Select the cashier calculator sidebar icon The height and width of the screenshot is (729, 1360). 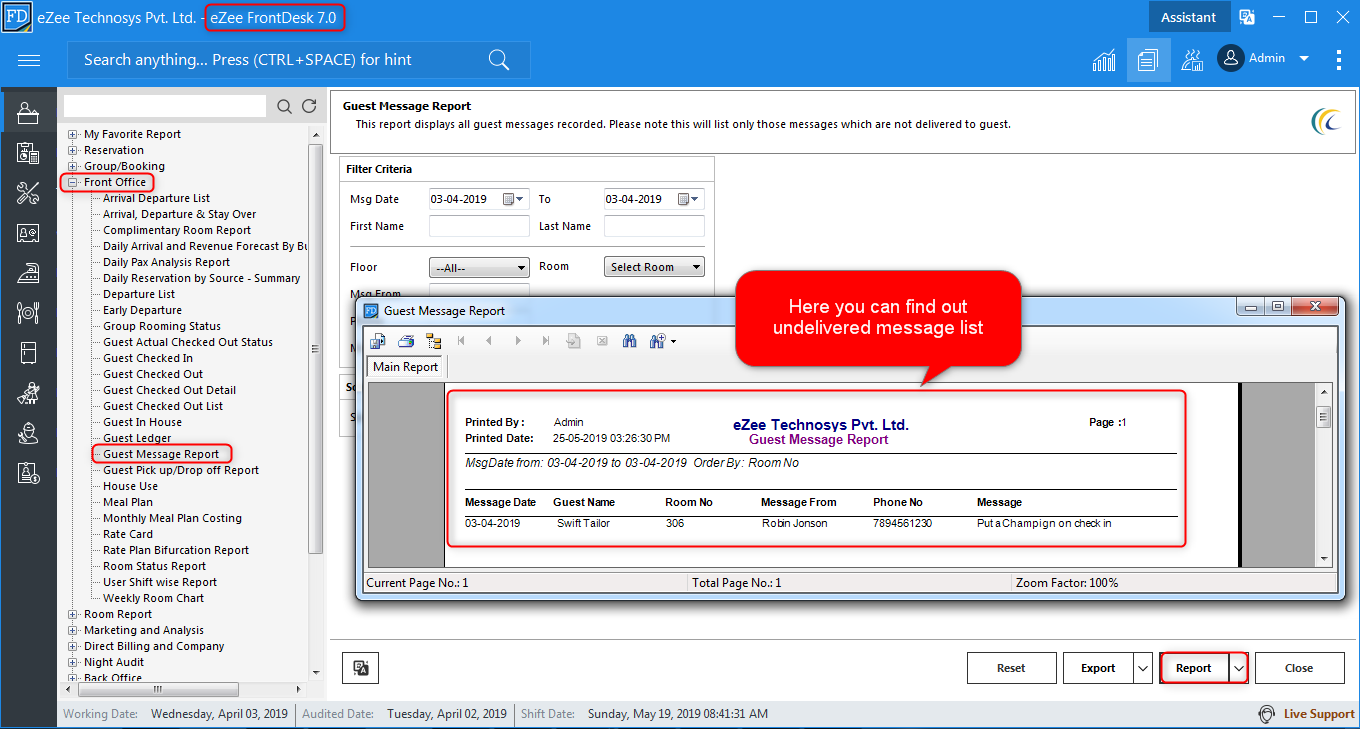tap(28, 153)
